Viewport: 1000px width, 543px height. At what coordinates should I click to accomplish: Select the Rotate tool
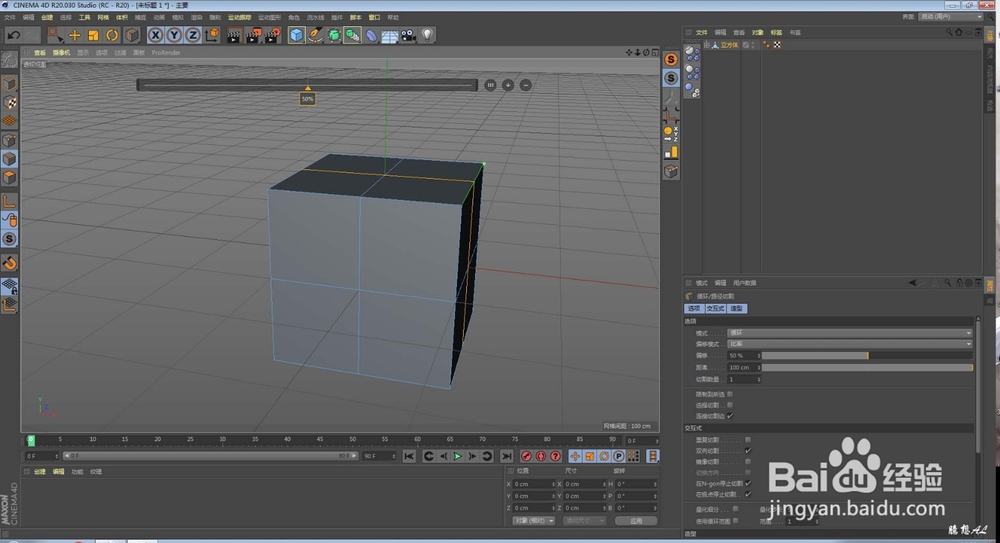[x=112, y=35]
